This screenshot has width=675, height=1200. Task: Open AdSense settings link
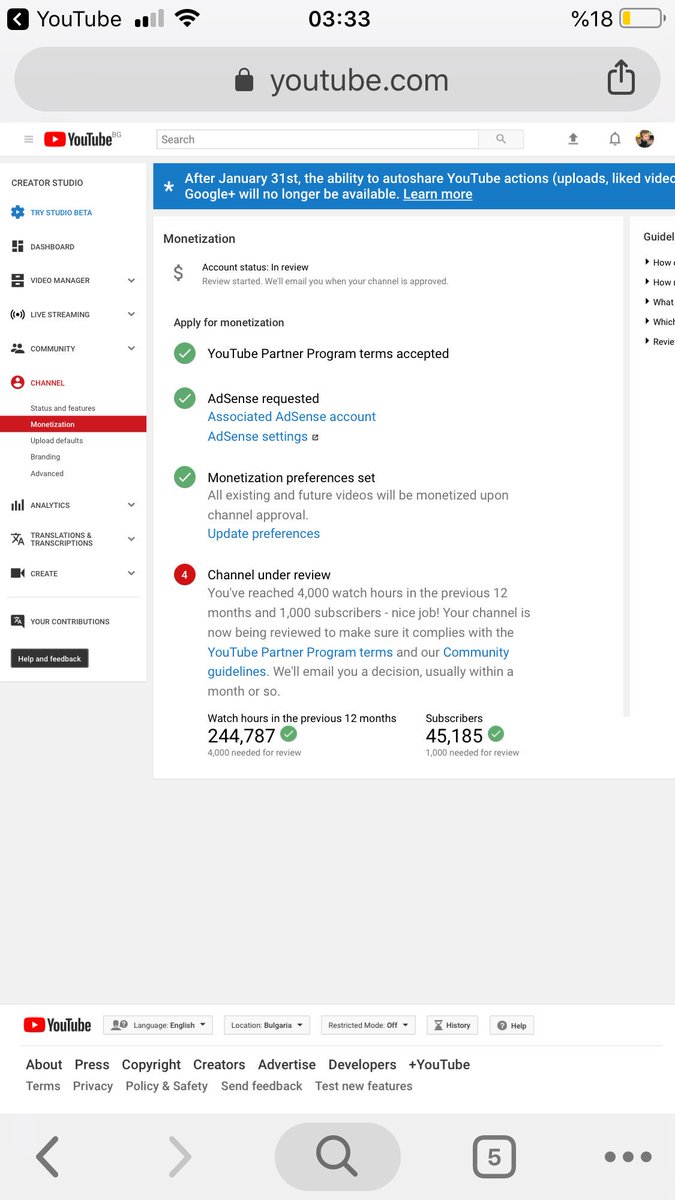(258, 437)
